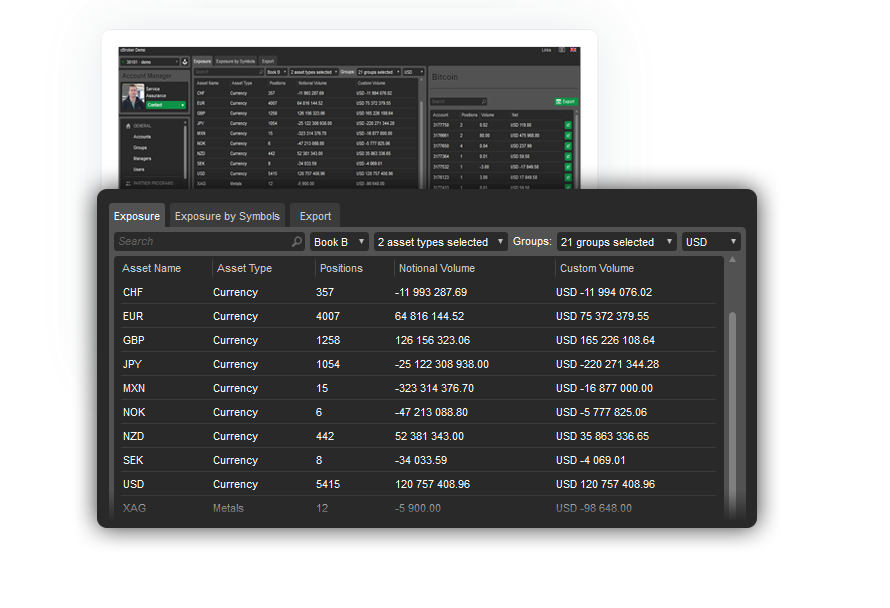Sort by the enlarged Asset Name column header
Screen dimensions: 890x608
(152, 268)
